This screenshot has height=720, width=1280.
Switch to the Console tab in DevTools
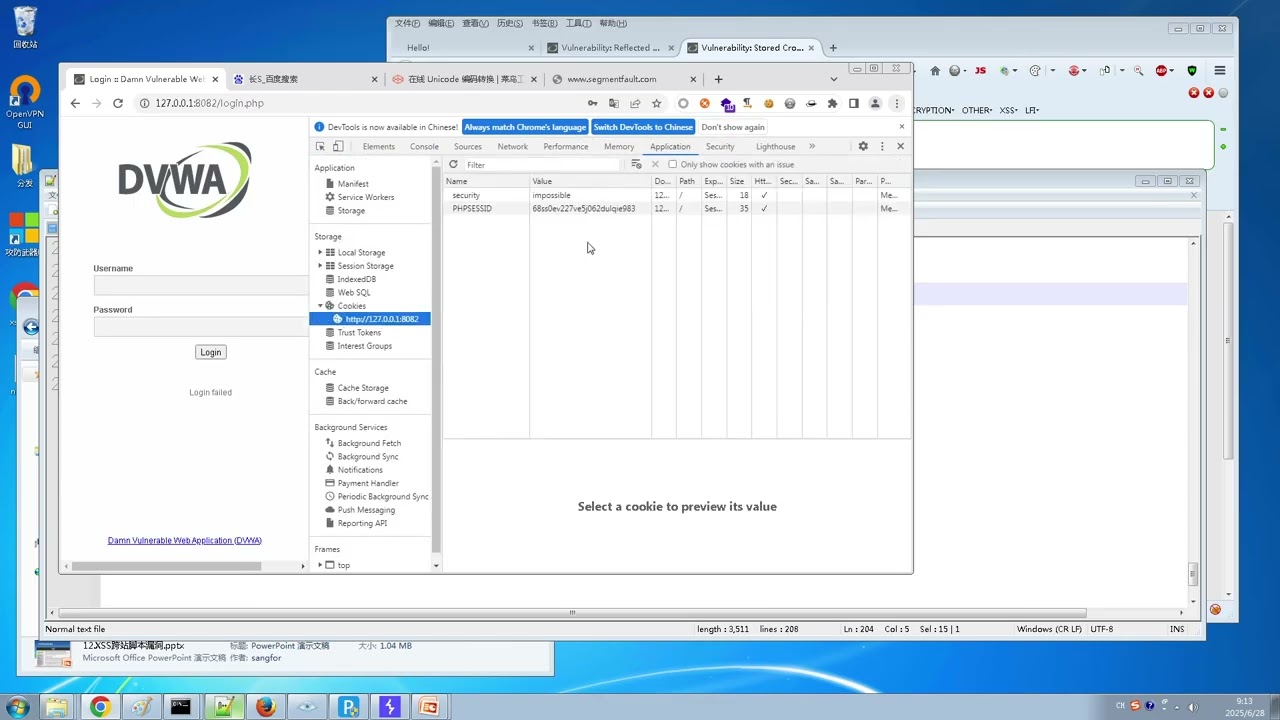pos(424,146)
